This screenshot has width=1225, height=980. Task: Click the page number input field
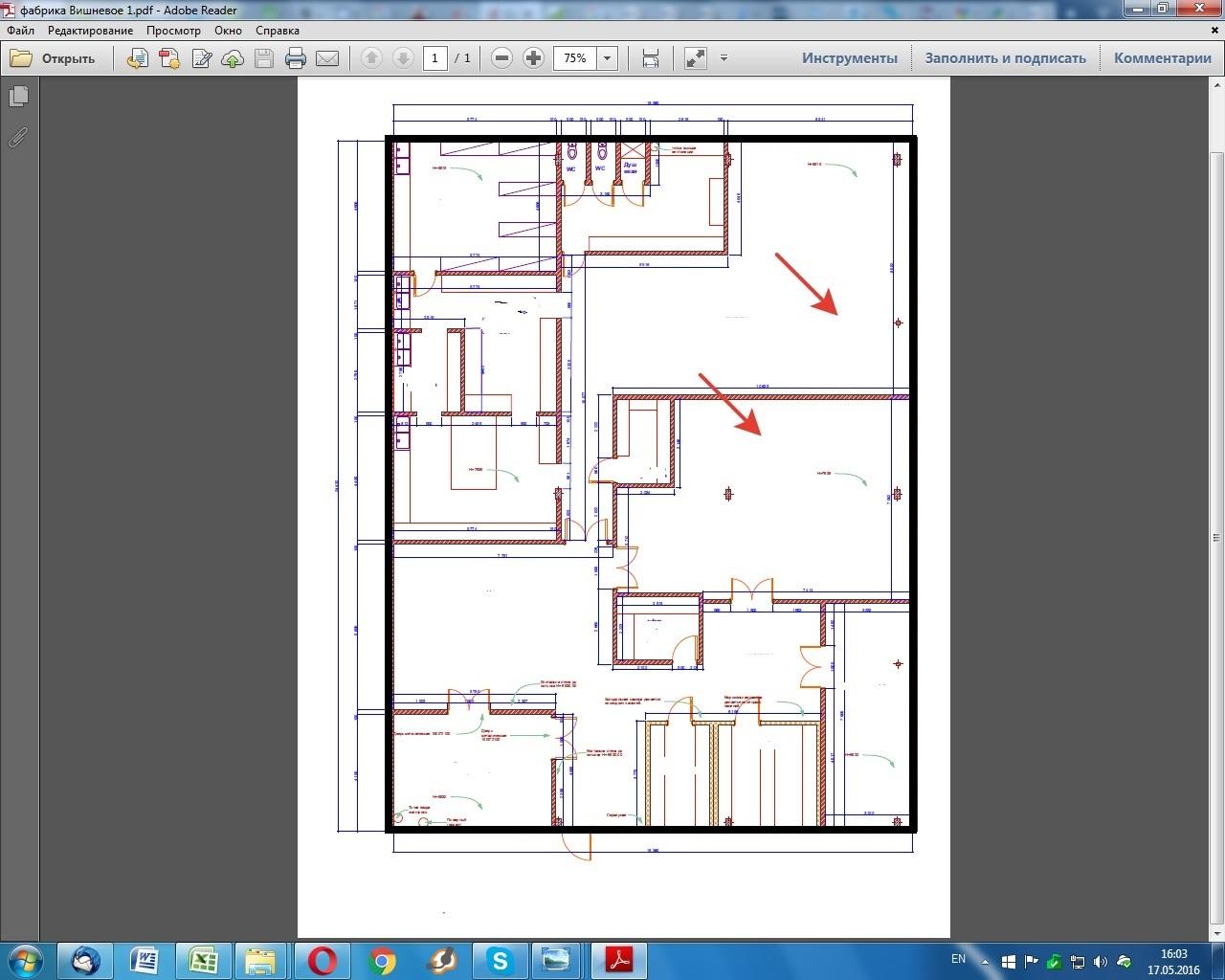pos(435,58)
